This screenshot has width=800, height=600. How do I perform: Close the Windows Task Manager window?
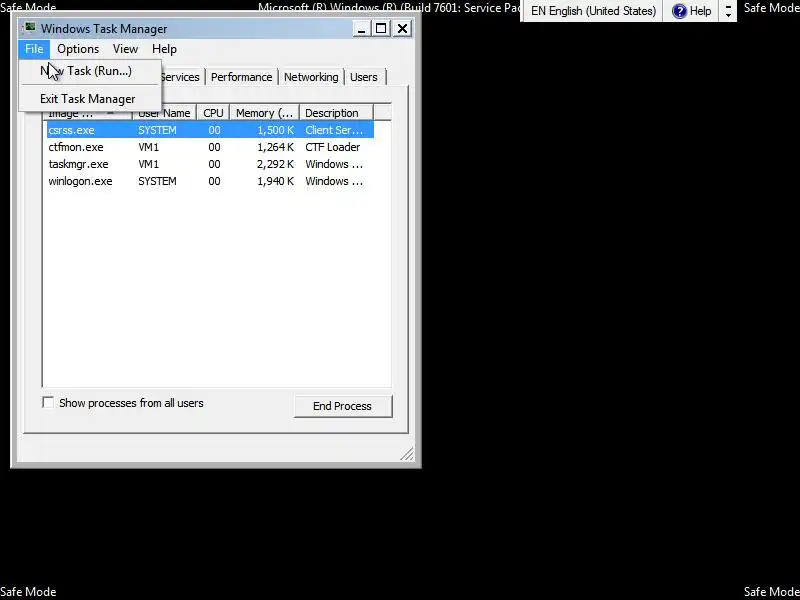(403, 29)
